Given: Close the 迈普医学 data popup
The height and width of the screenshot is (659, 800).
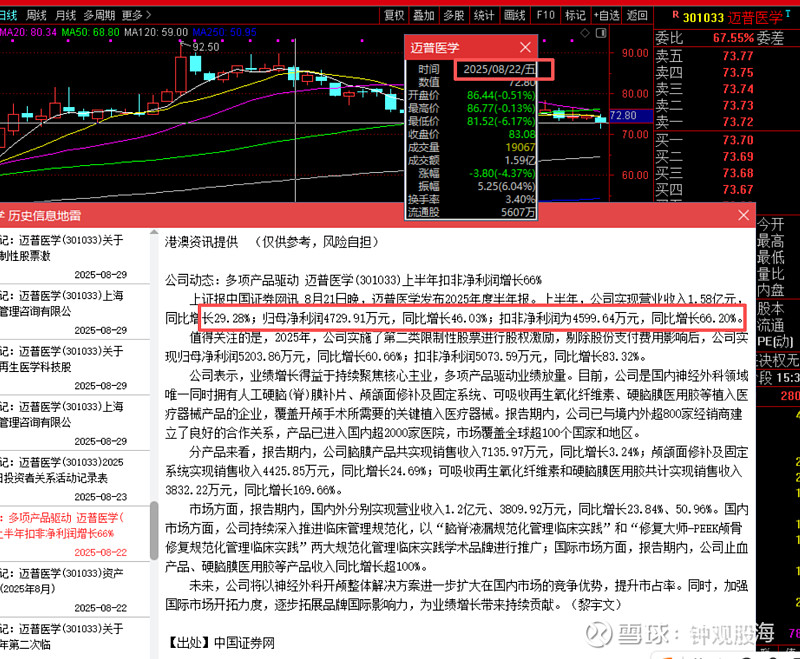Looking at the screenshot, I should [x=525, y=47].
